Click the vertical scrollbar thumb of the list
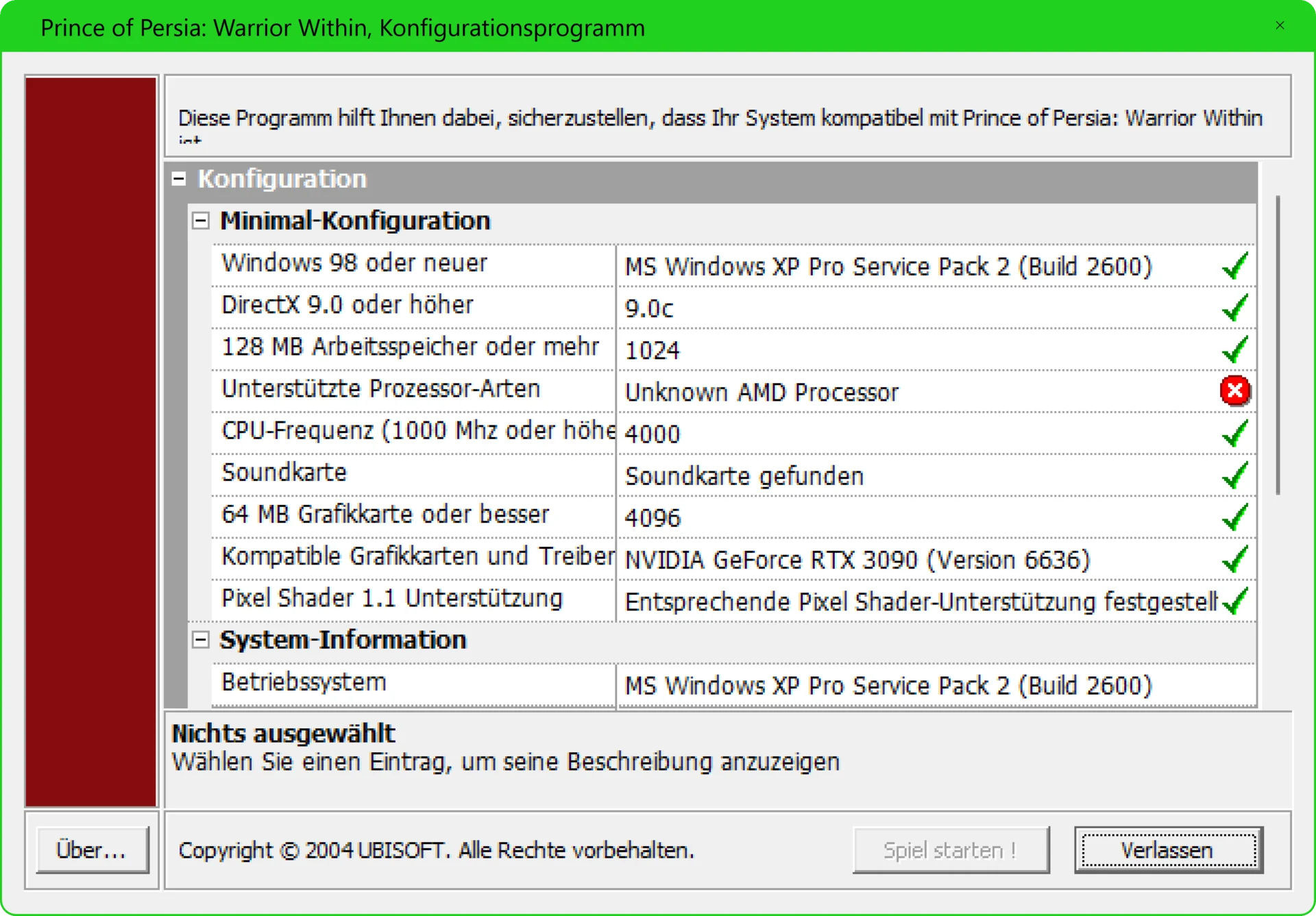 point(1278,345)
